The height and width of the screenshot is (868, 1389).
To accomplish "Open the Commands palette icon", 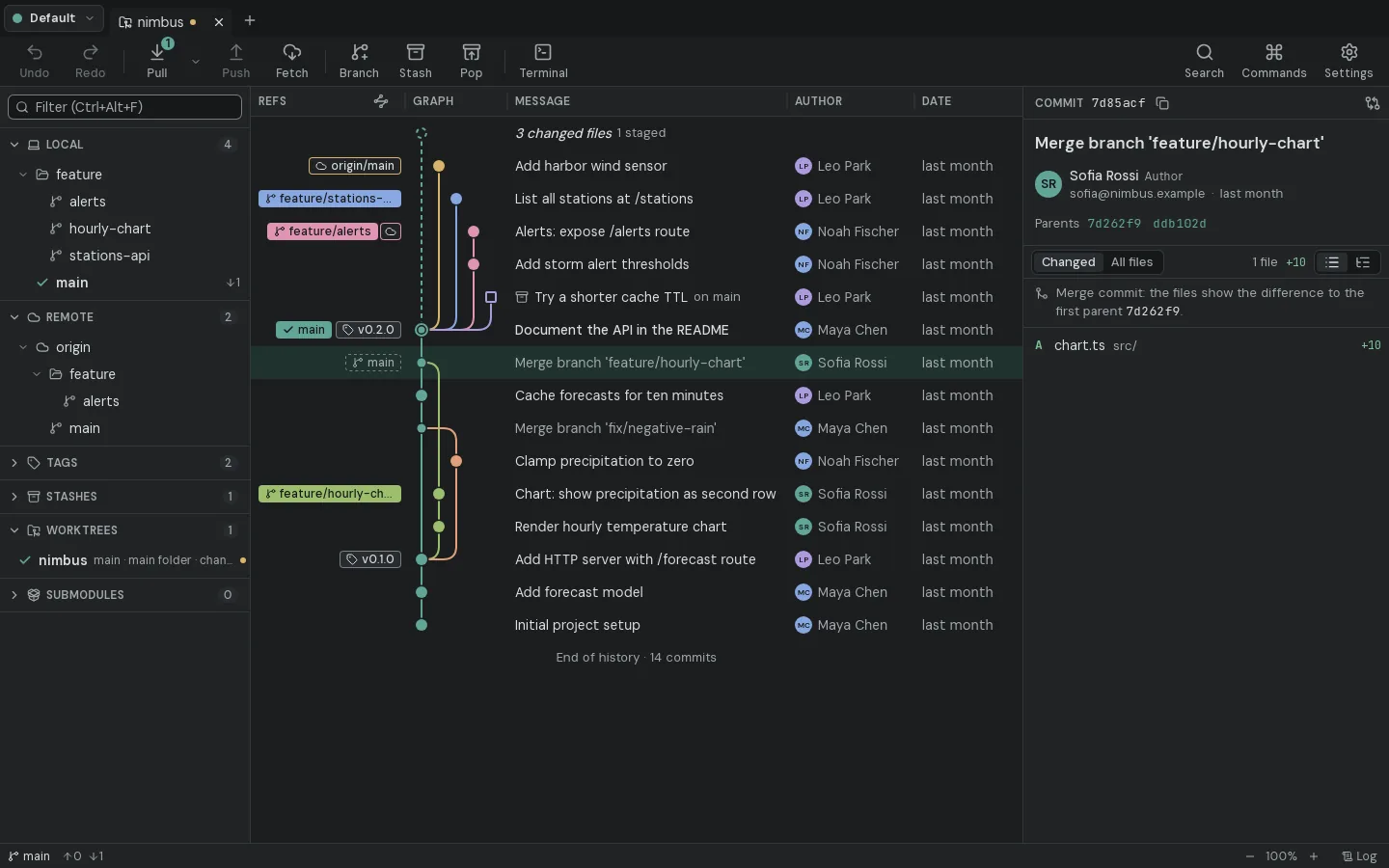I will pos(1274,61).
